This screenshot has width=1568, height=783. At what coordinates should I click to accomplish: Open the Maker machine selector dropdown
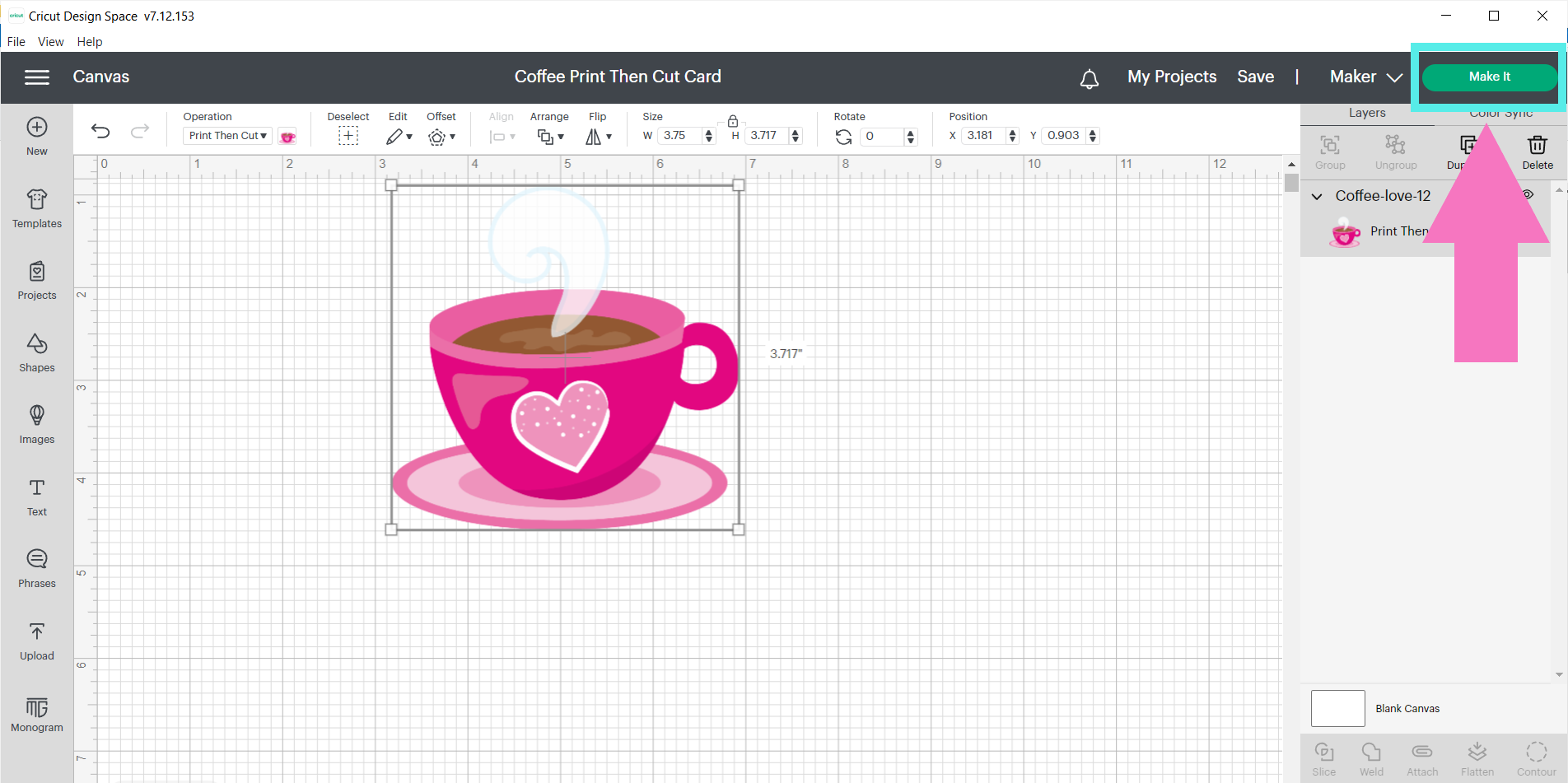click(1364, 77)
